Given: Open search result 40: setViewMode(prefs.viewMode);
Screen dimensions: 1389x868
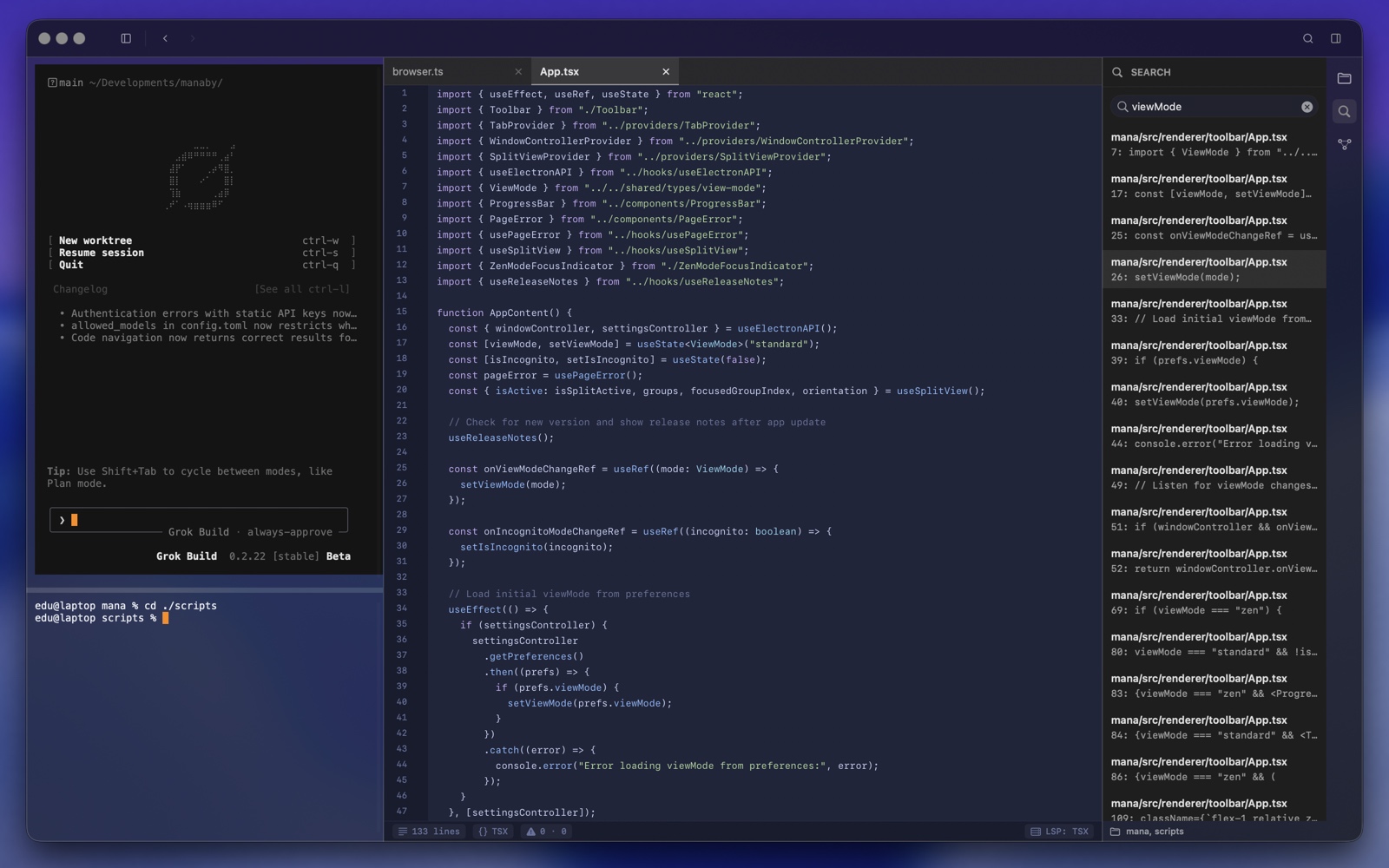Looking at the screenshot, I should pyautogui.click(x=1214, y=395).
